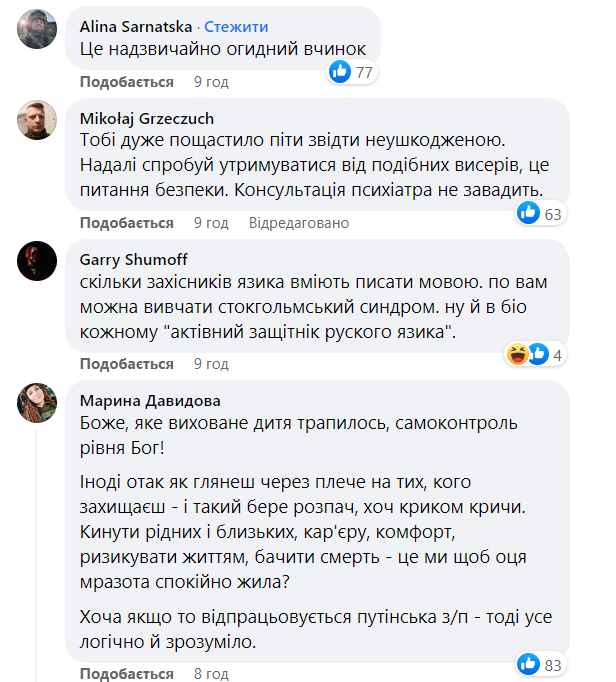This screenshot has height=682, width=616.
Task: Open Mikołaj Grzeczuch's avatar
Action: 37,122
